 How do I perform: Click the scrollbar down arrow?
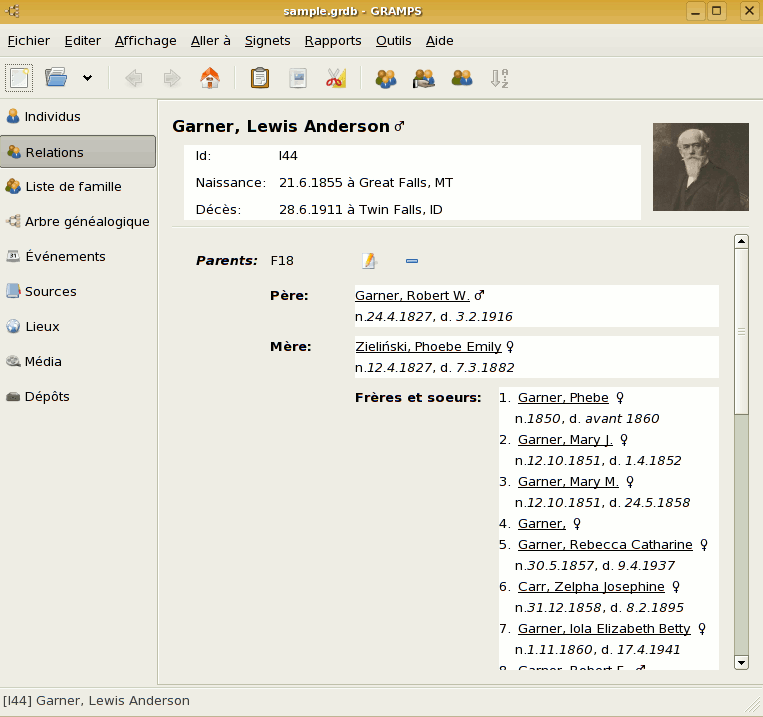[741, 662]
